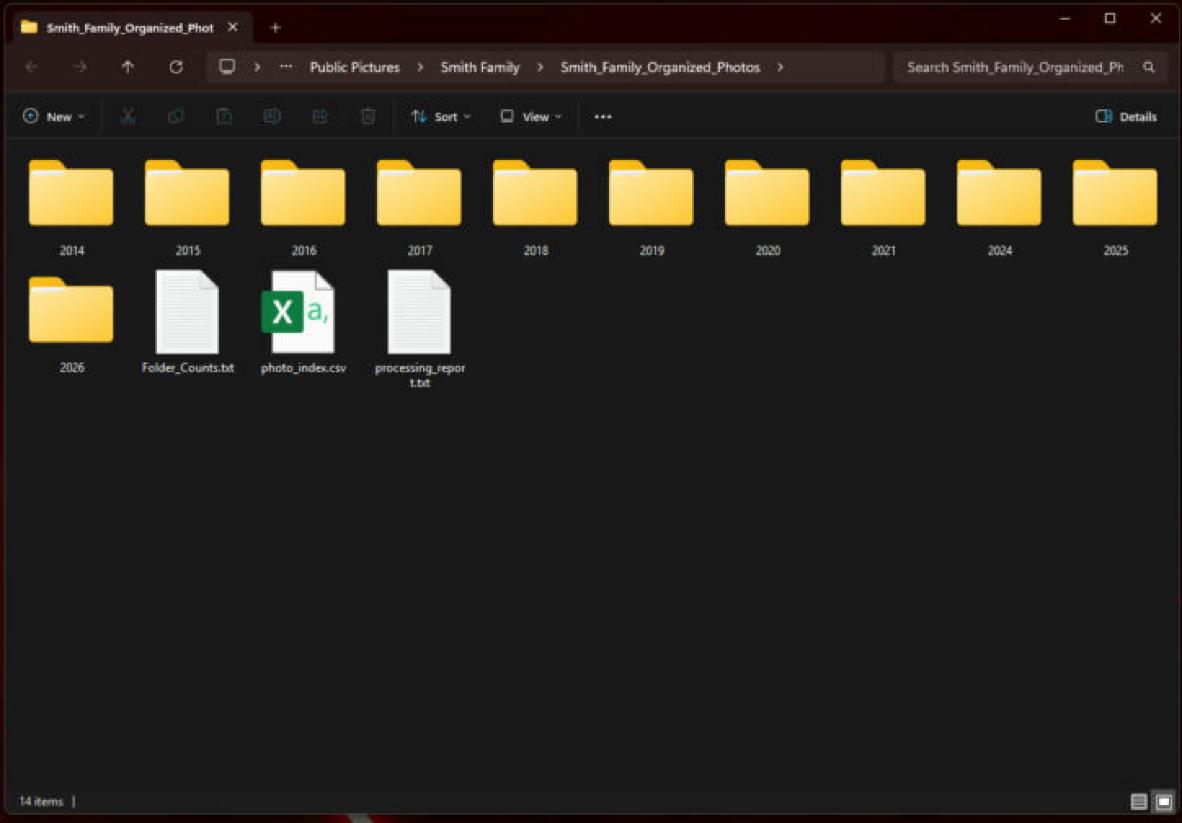Click the This PC monitor icon
Viewport: 1182px width, 823px height.
click(x=227, y=67)
